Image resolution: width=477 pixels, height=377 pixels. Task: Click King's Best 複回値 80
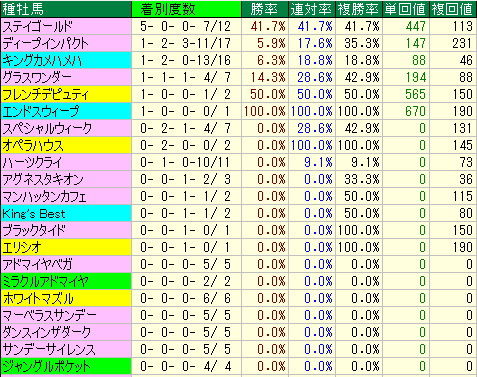(x=466, y=213)
